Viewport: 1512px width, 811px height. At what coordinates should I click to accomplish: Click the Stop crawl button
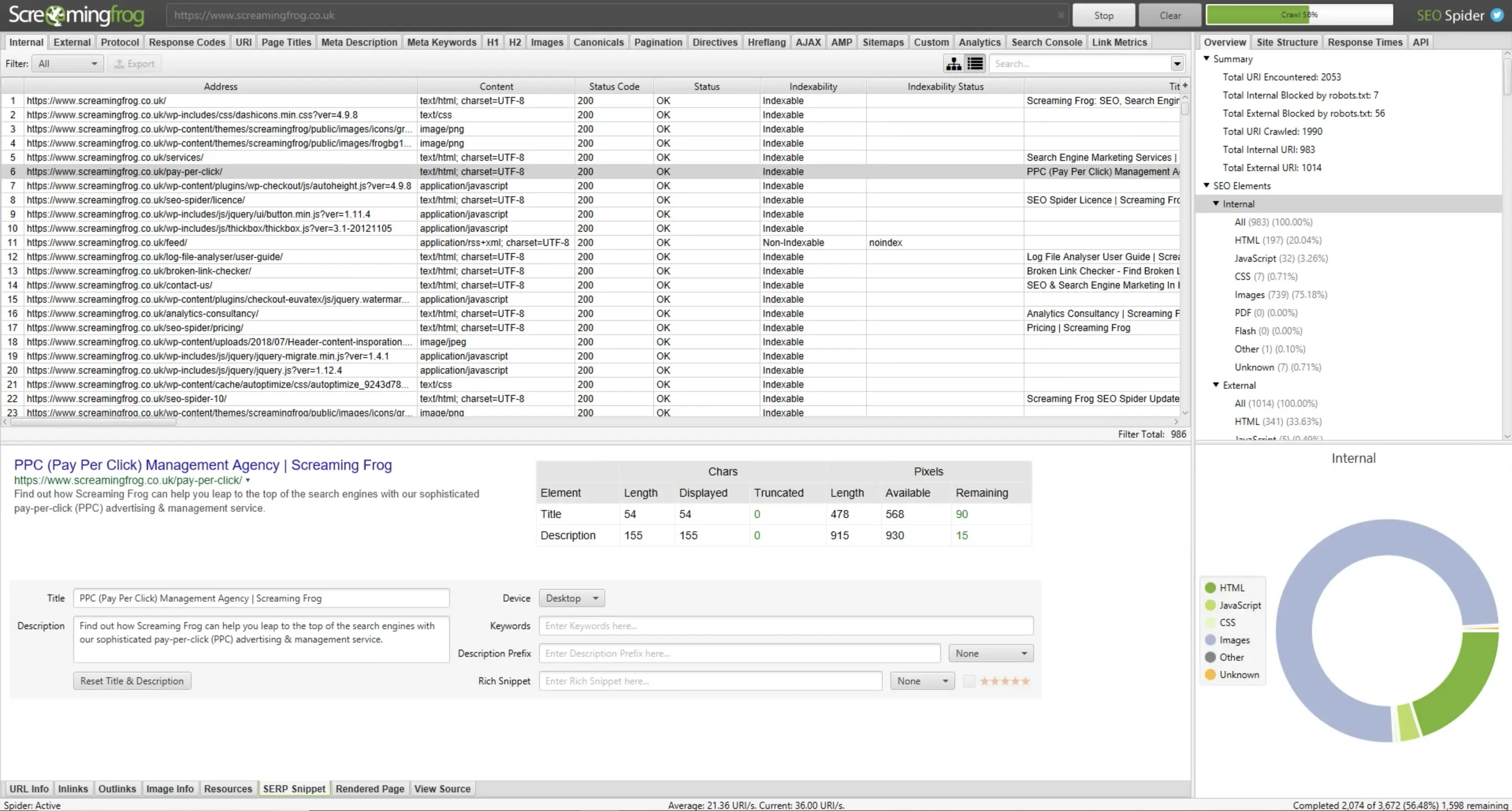(x=1103, y=15)
